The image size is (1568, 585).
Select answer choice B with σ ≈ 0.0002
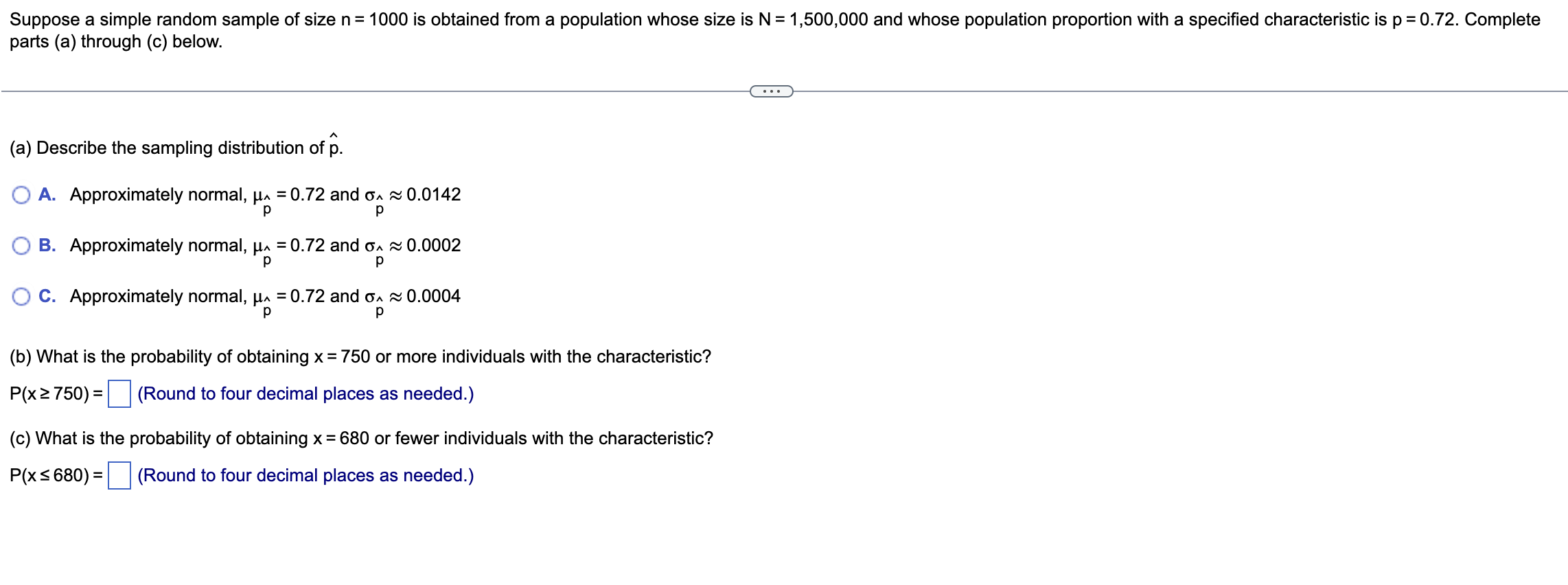pyautogui.click(x=21, y=246)
